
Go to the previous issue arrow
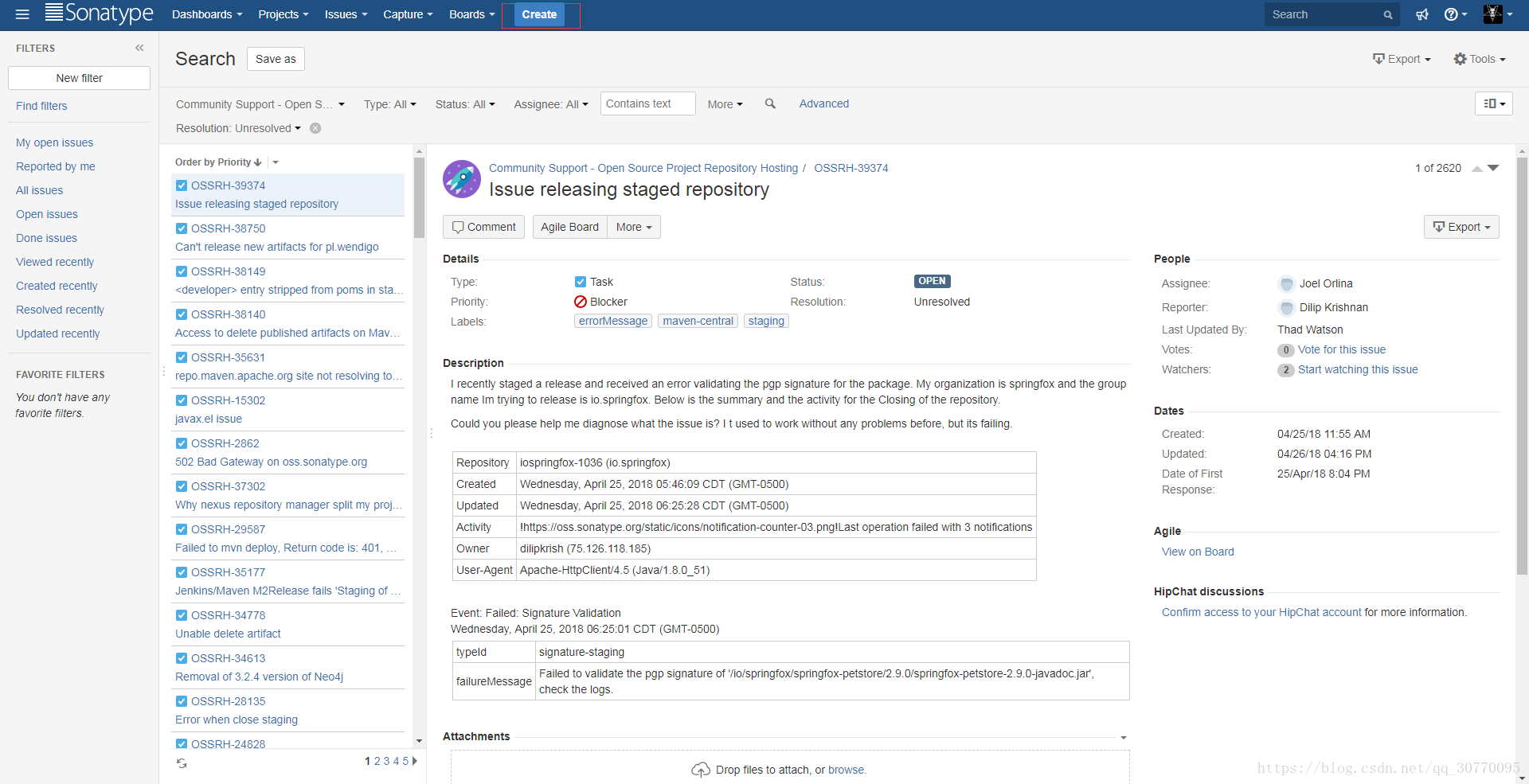point(1477,169)
